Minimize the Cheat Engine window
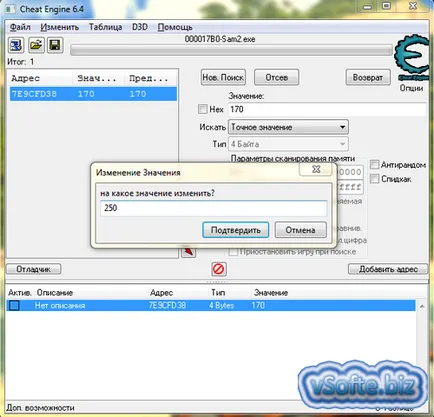The width and height of the screenshot is (434, 417). (367, 6)
